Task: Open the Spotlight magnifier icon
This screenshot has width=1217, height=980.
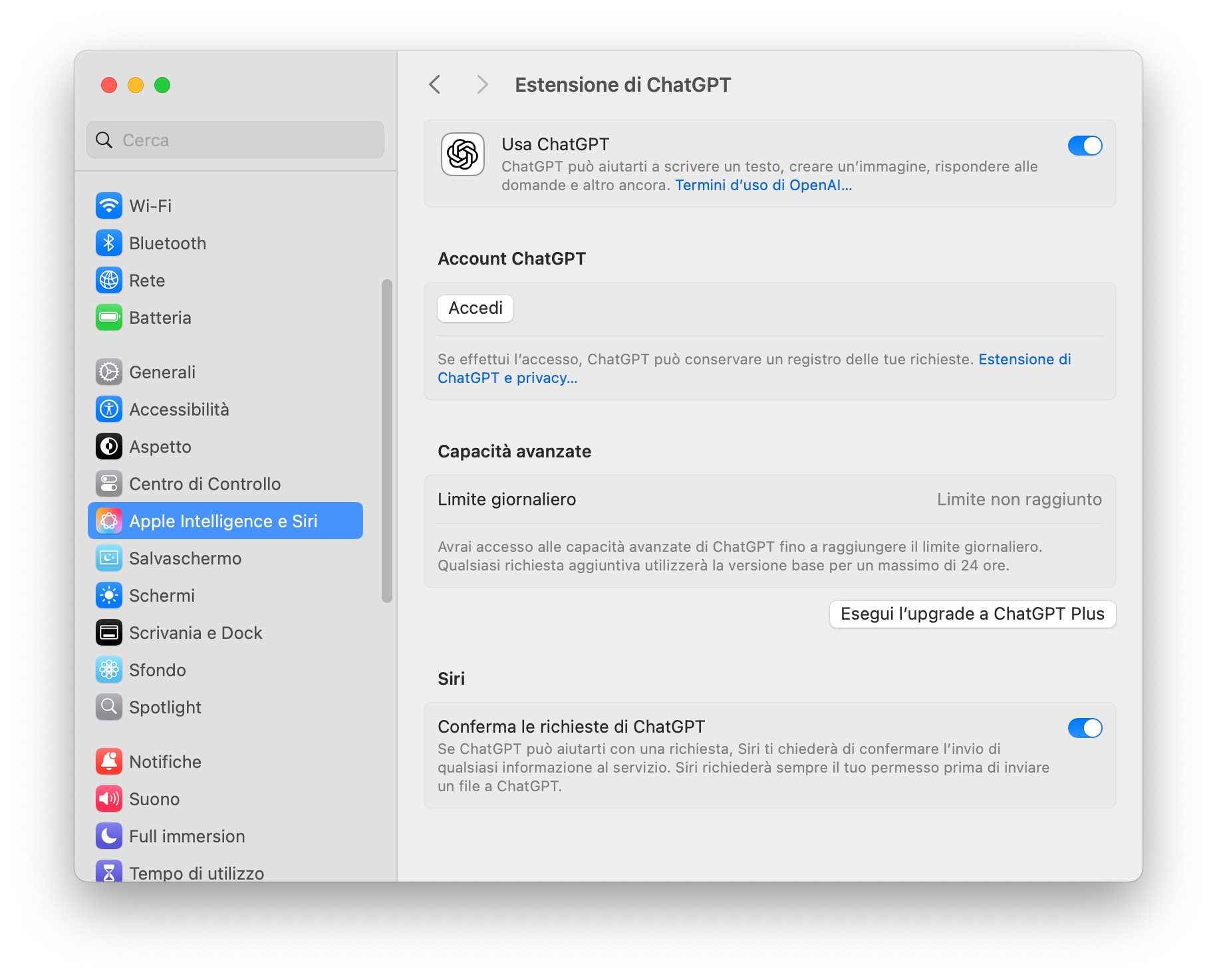Action: (109, 707)
